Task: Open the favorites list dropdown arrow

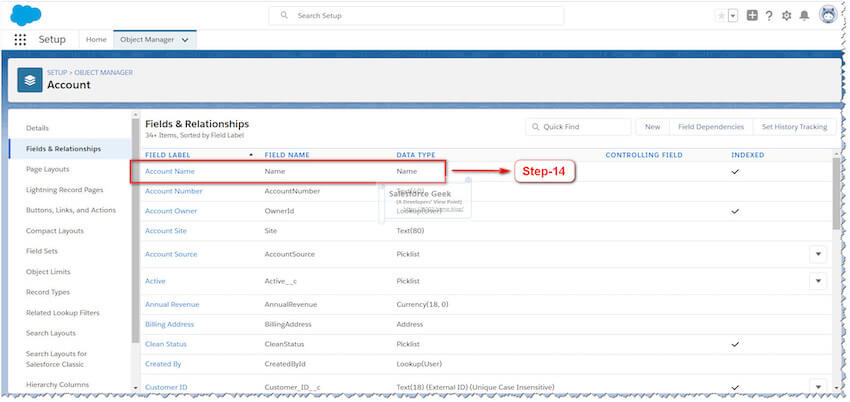Action: 733,16
